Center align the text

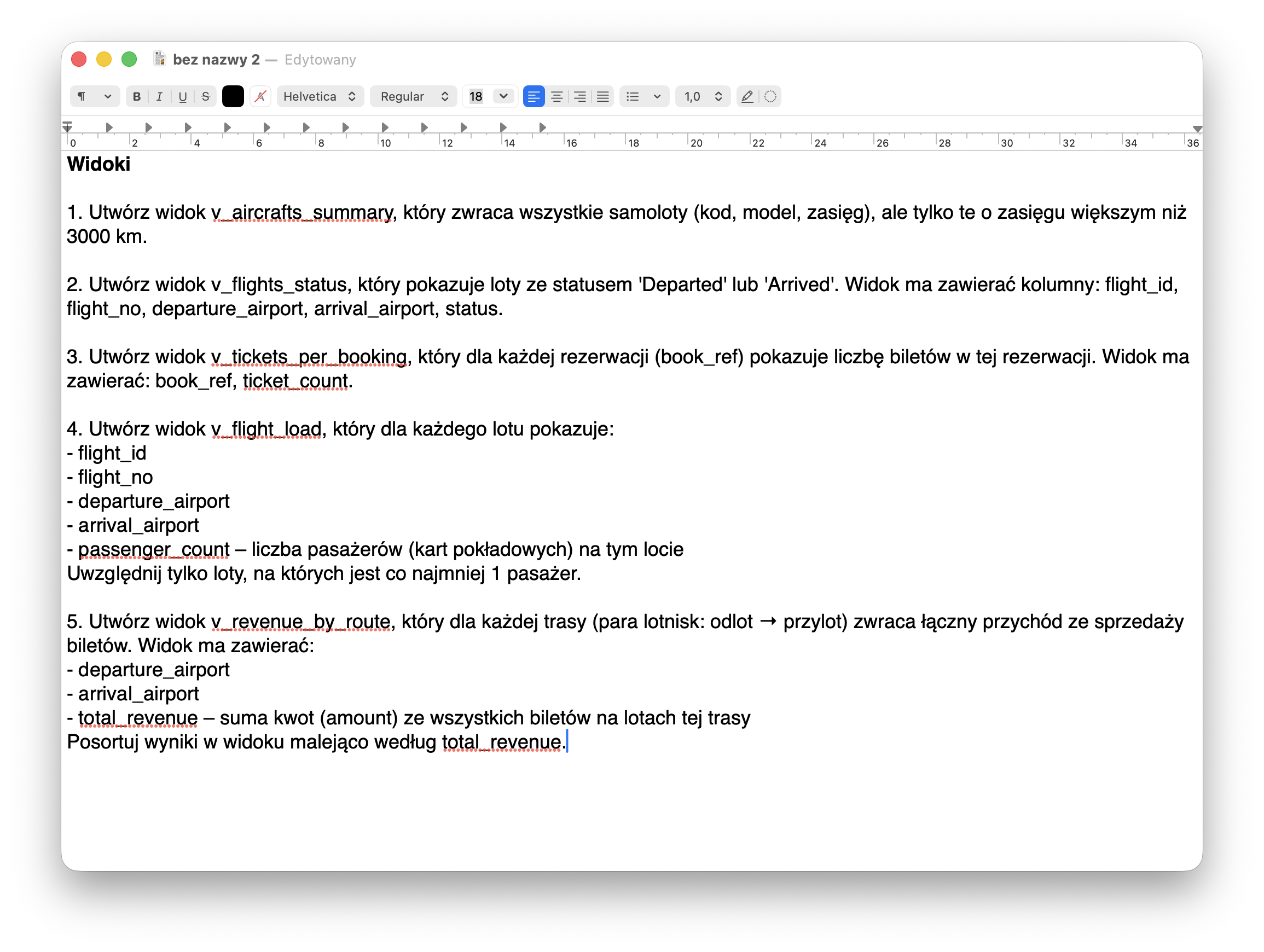(556, 97)
